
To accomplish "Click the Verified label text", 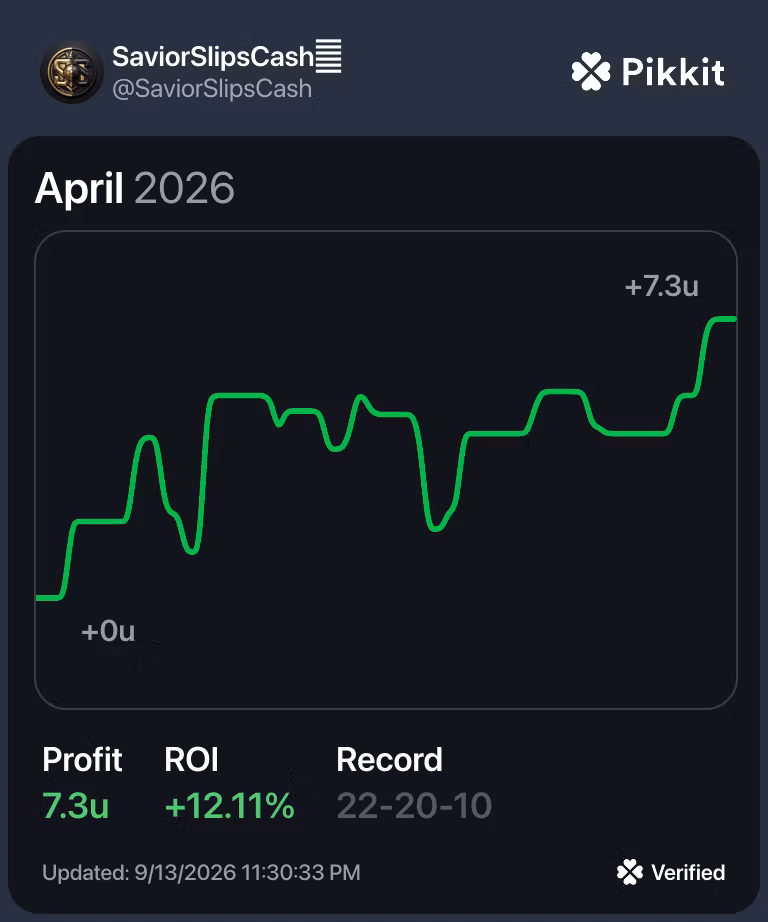I will pyautogui.click(x=688, y=873).
